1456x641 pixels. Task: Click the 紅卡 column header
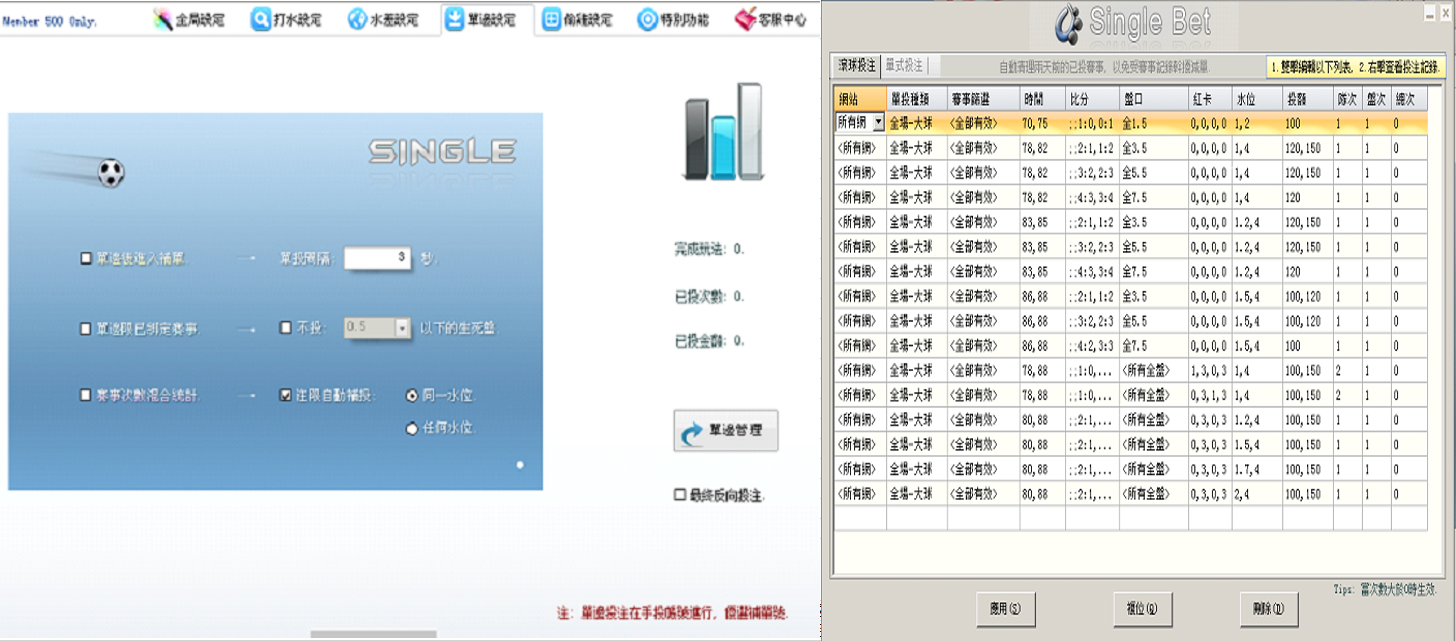pos(1210,99)
